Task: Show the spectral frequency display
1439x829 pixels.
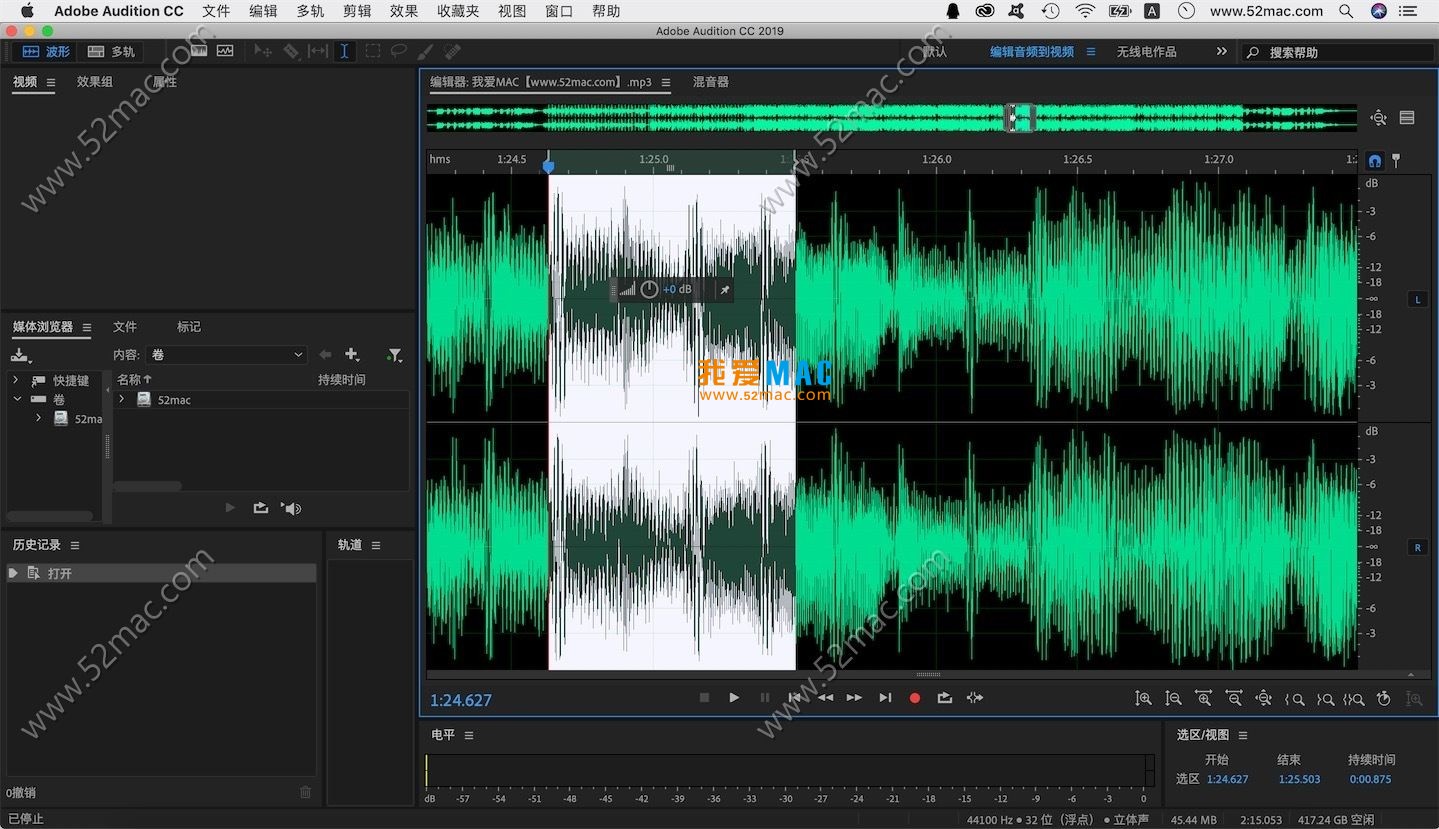Action: (199, 51)
